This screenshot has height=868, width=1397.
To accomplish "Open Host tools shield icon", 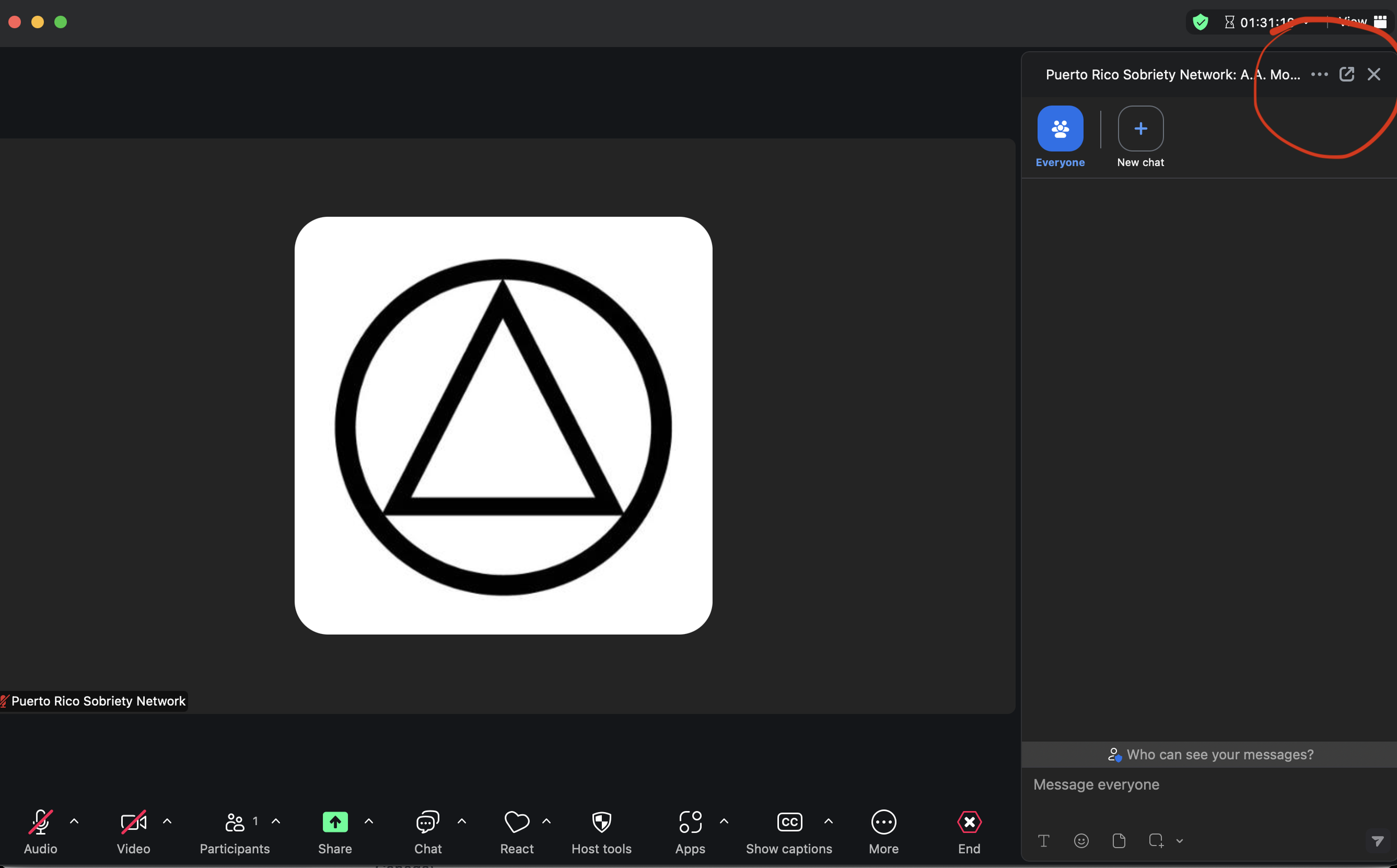I will tap(601, 822).
